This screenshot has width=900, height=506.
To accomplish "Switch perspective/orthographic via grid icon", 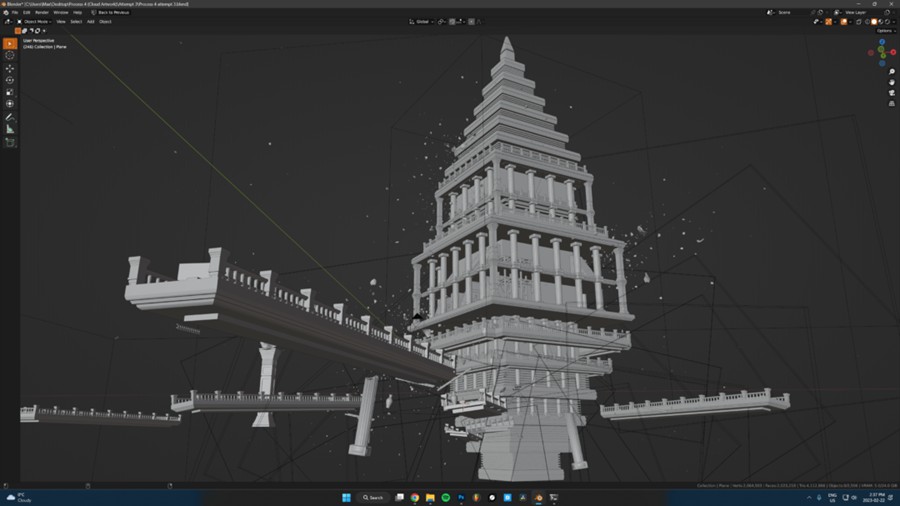I will tap(891, 104).
